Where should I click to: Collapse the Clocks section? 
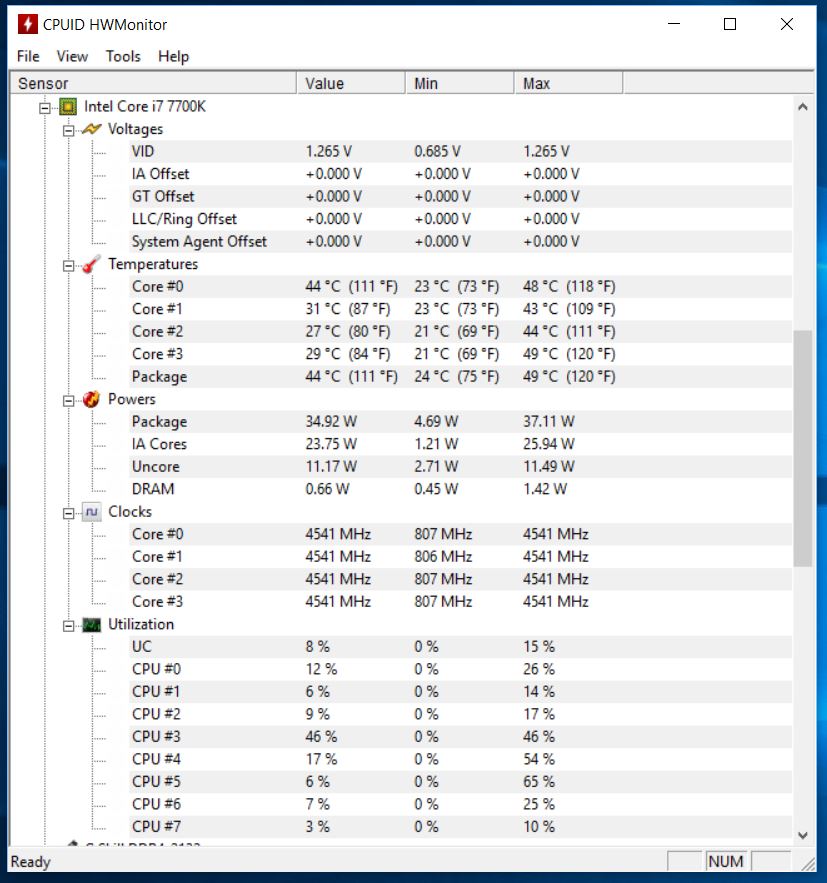pyautogui.click(x=69, y=513)
